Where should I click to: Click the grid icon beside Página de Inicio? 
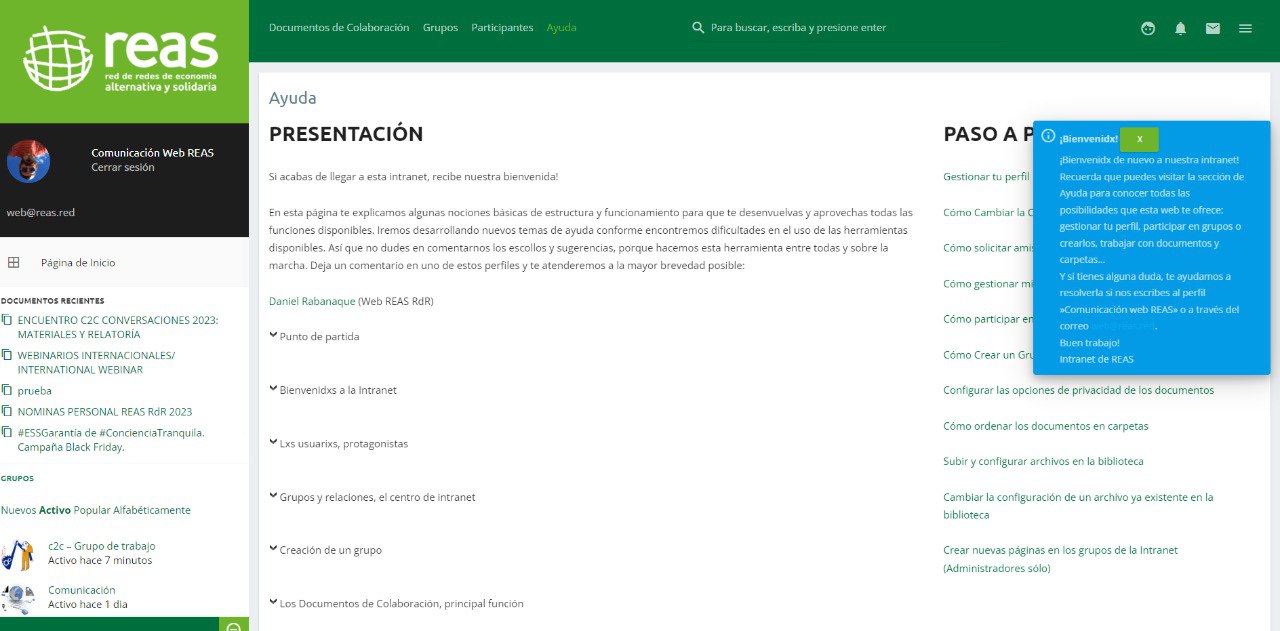click(x=13, y=263)
